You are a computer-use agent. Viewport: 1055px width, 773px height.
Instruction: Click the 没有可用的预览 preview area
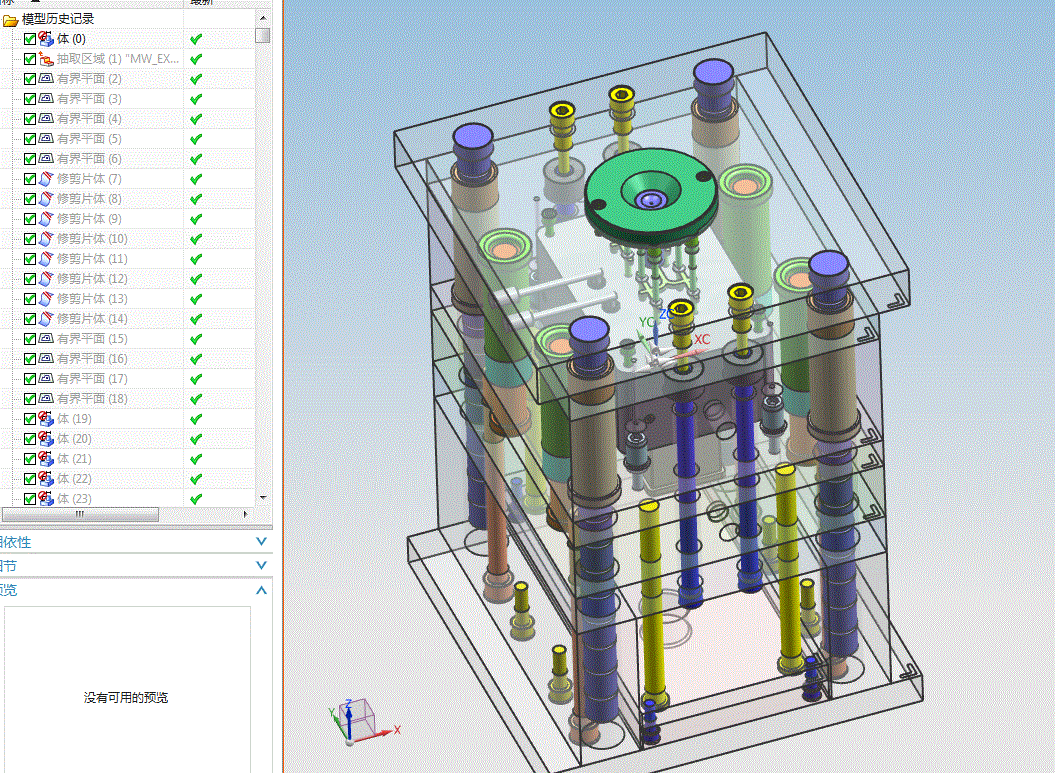(x=127, y=690)
